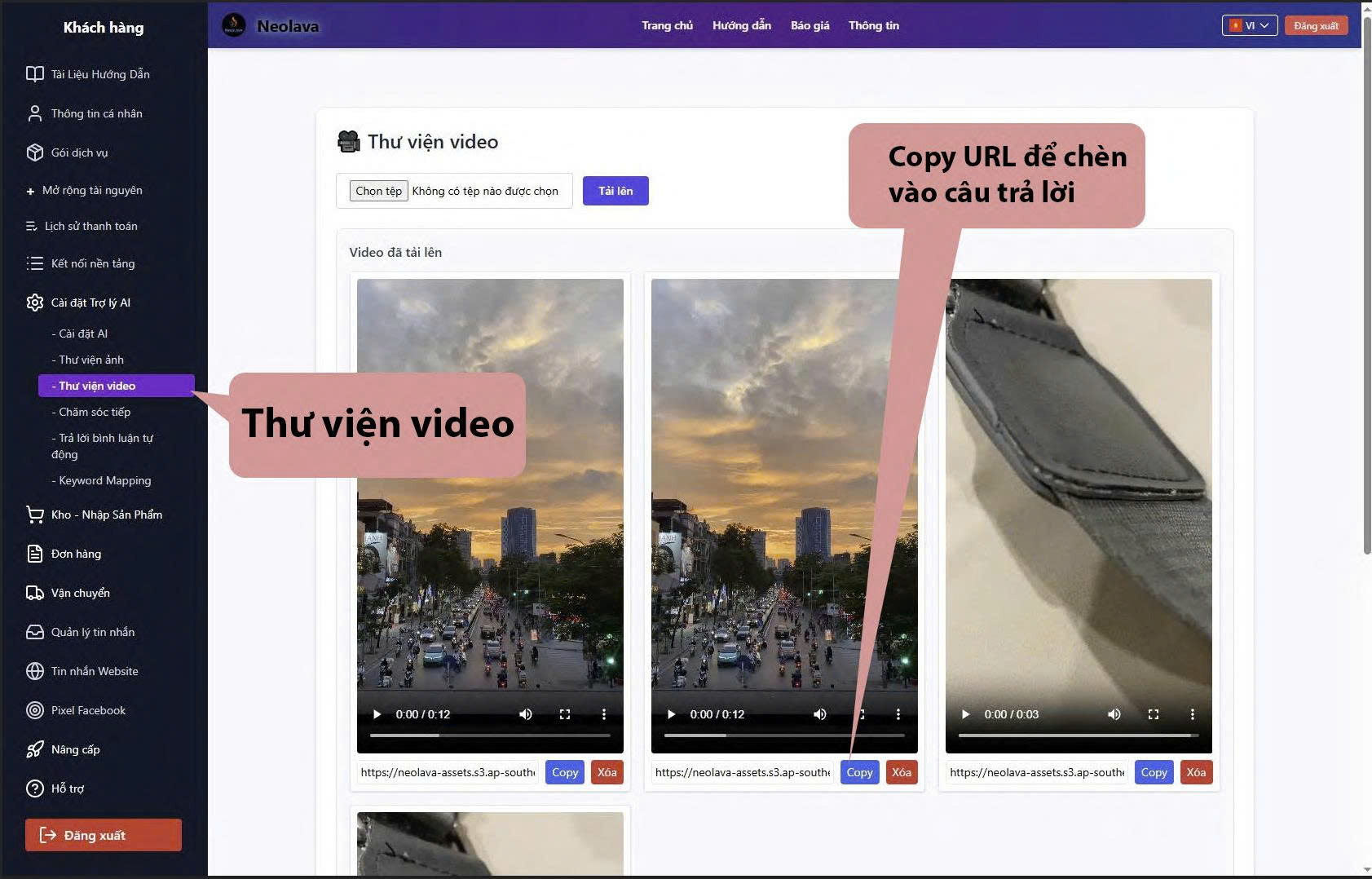Screen dimensions: 1372x879
Task: Mute the black strap video
Action: coord(1114,713)
